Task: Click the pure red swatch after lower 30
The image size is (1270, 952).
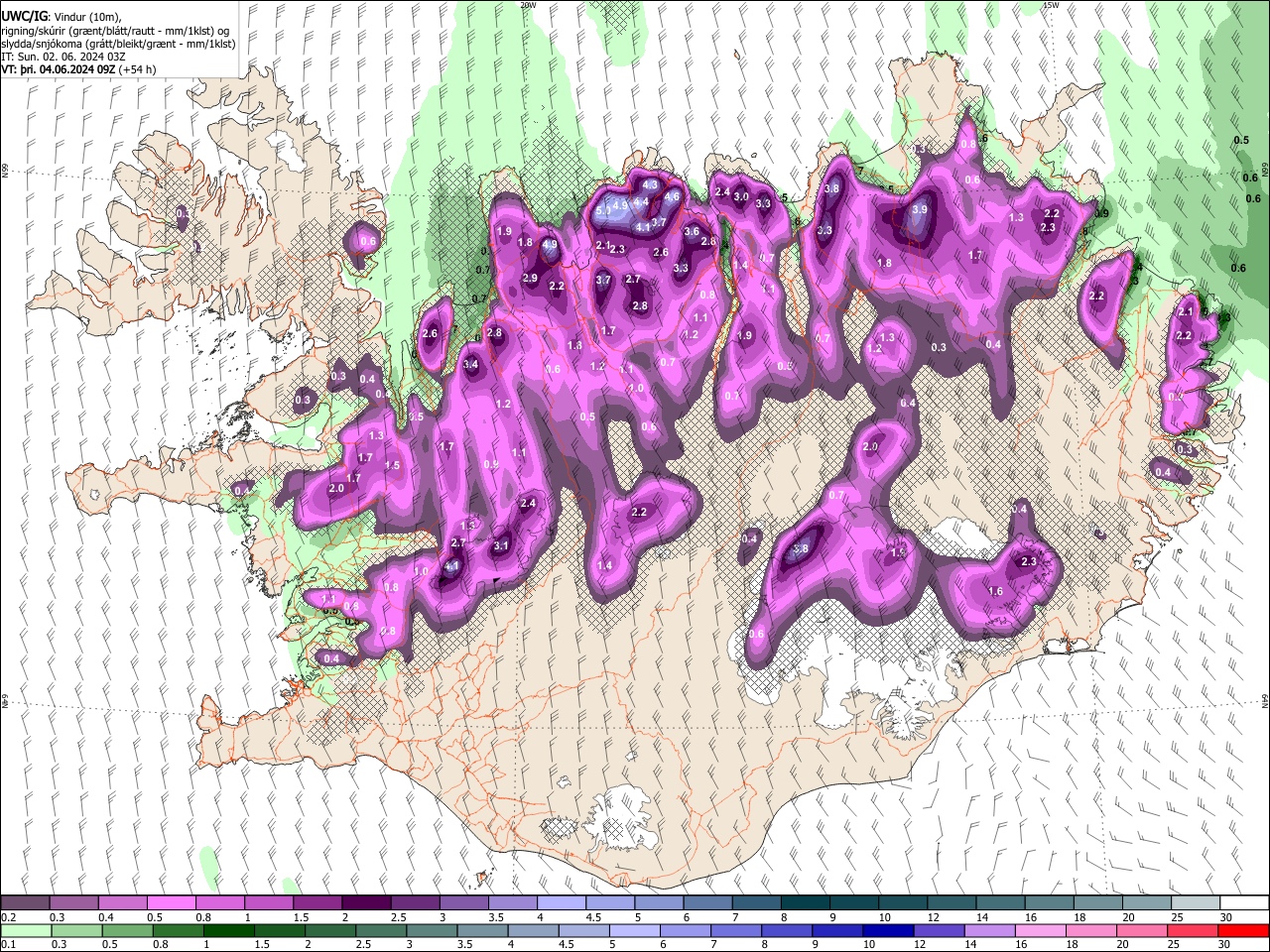Action: tap(1243, 930)
